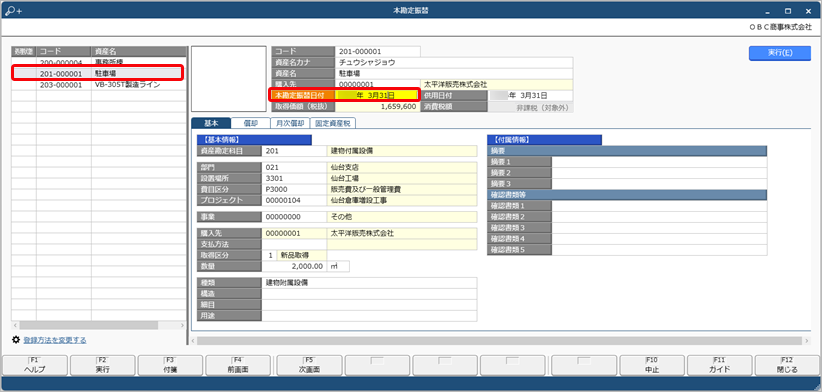Switch to the 償却 tab
This screenshot has height=392, width=822.
(x=251, y=123)
